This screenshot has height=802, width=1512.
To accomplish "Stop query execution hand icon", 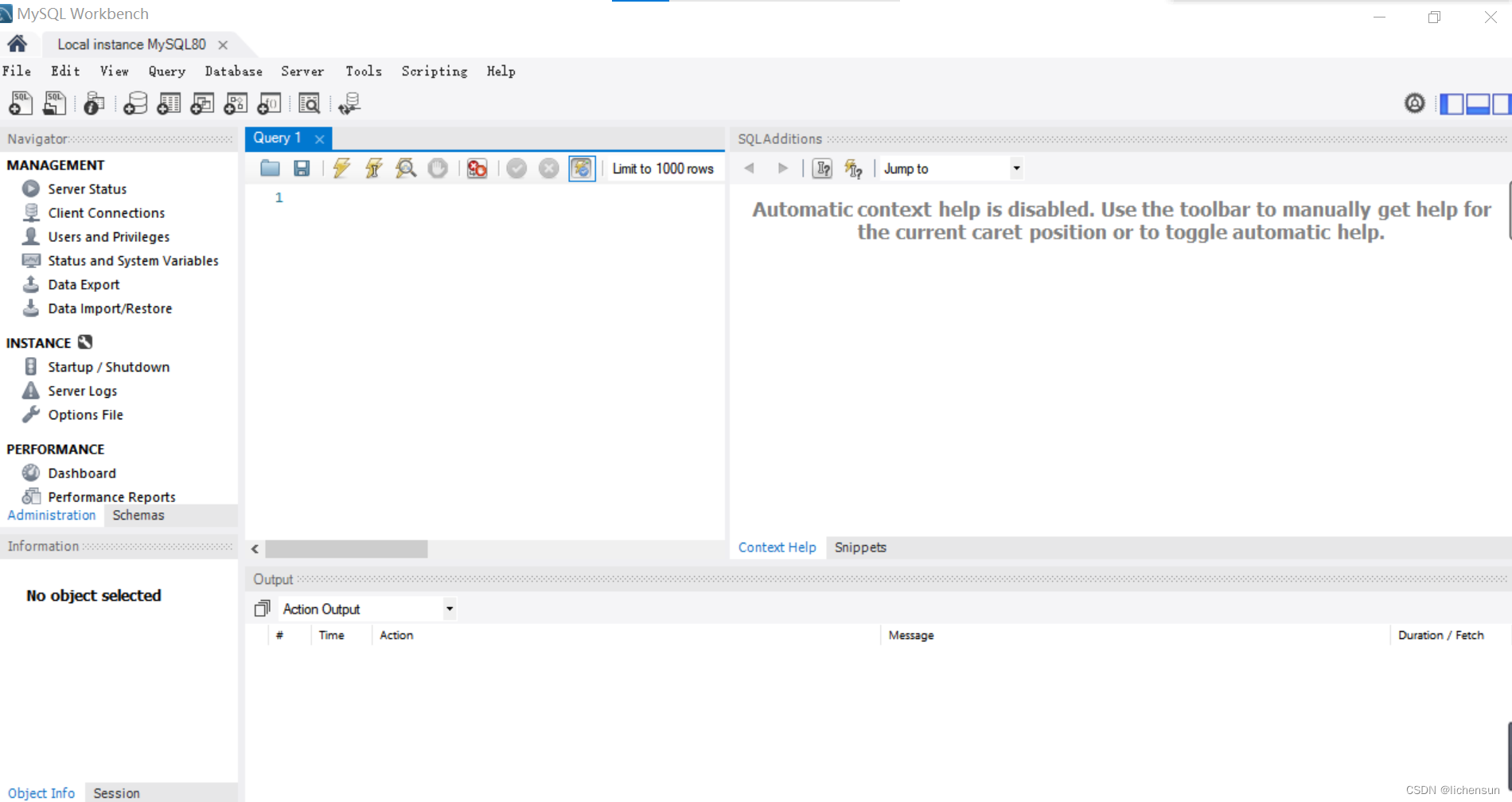I will pos(438,168).
